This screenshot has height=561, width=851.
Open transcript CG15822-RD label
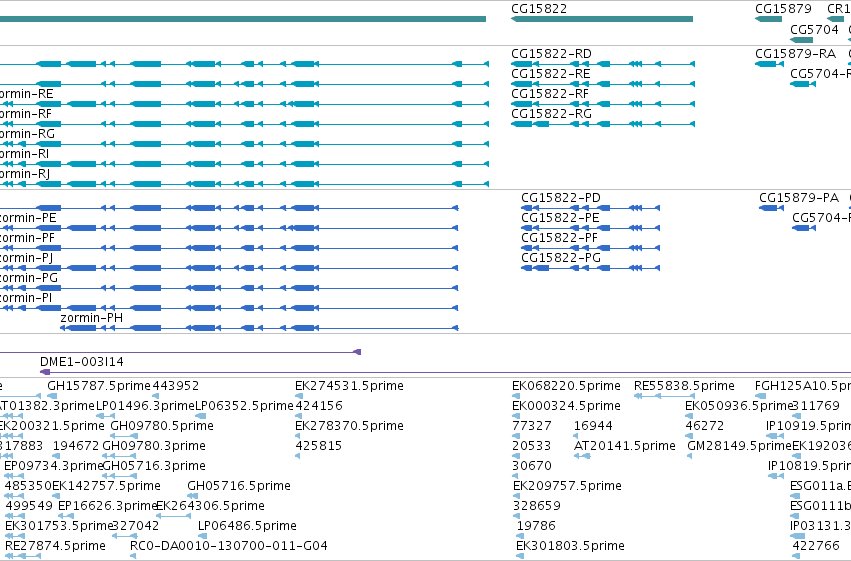pos(551,54)
